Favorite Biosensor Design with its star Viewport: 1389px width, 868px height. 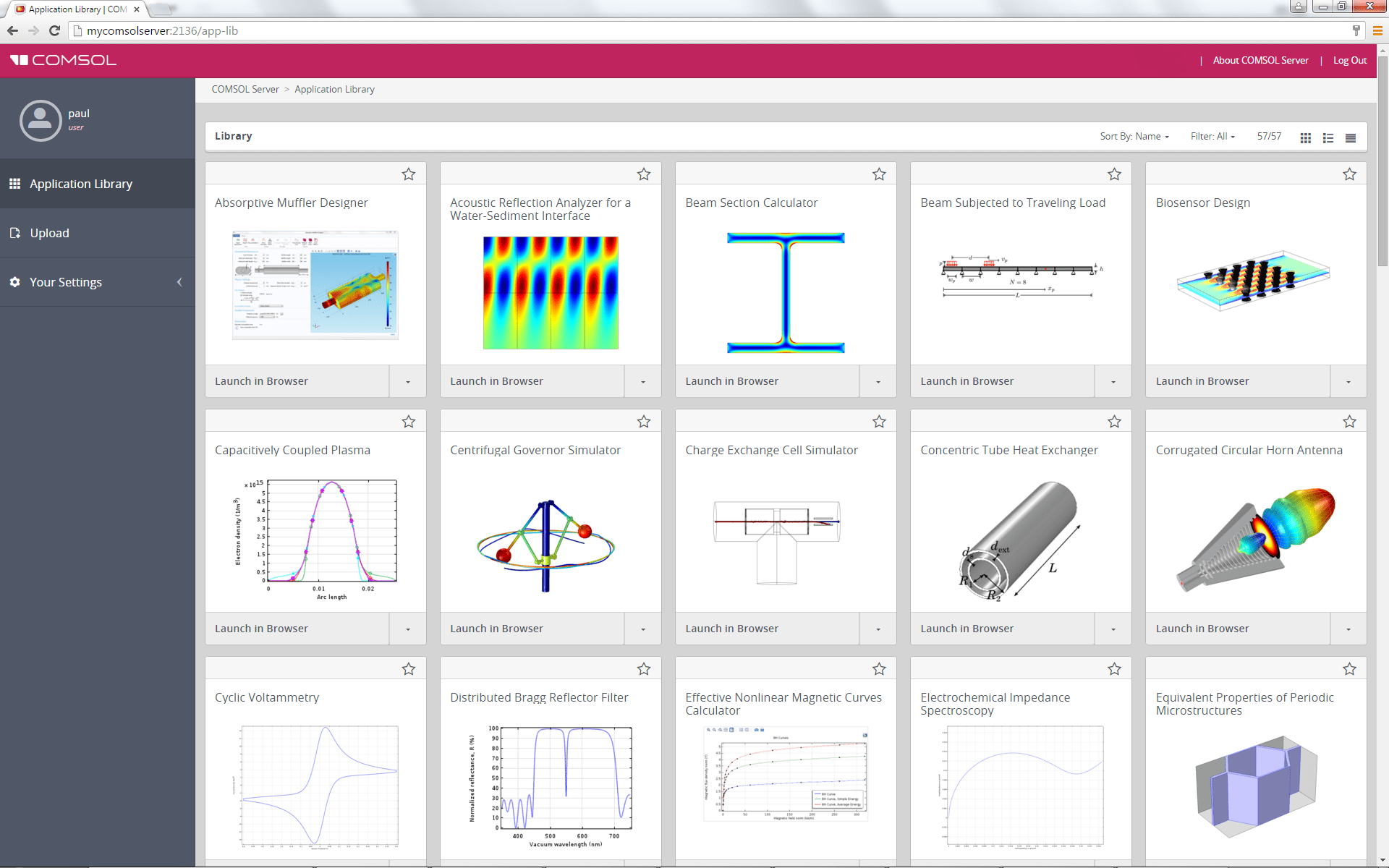pyautogui.click(x=1348, y=174)
